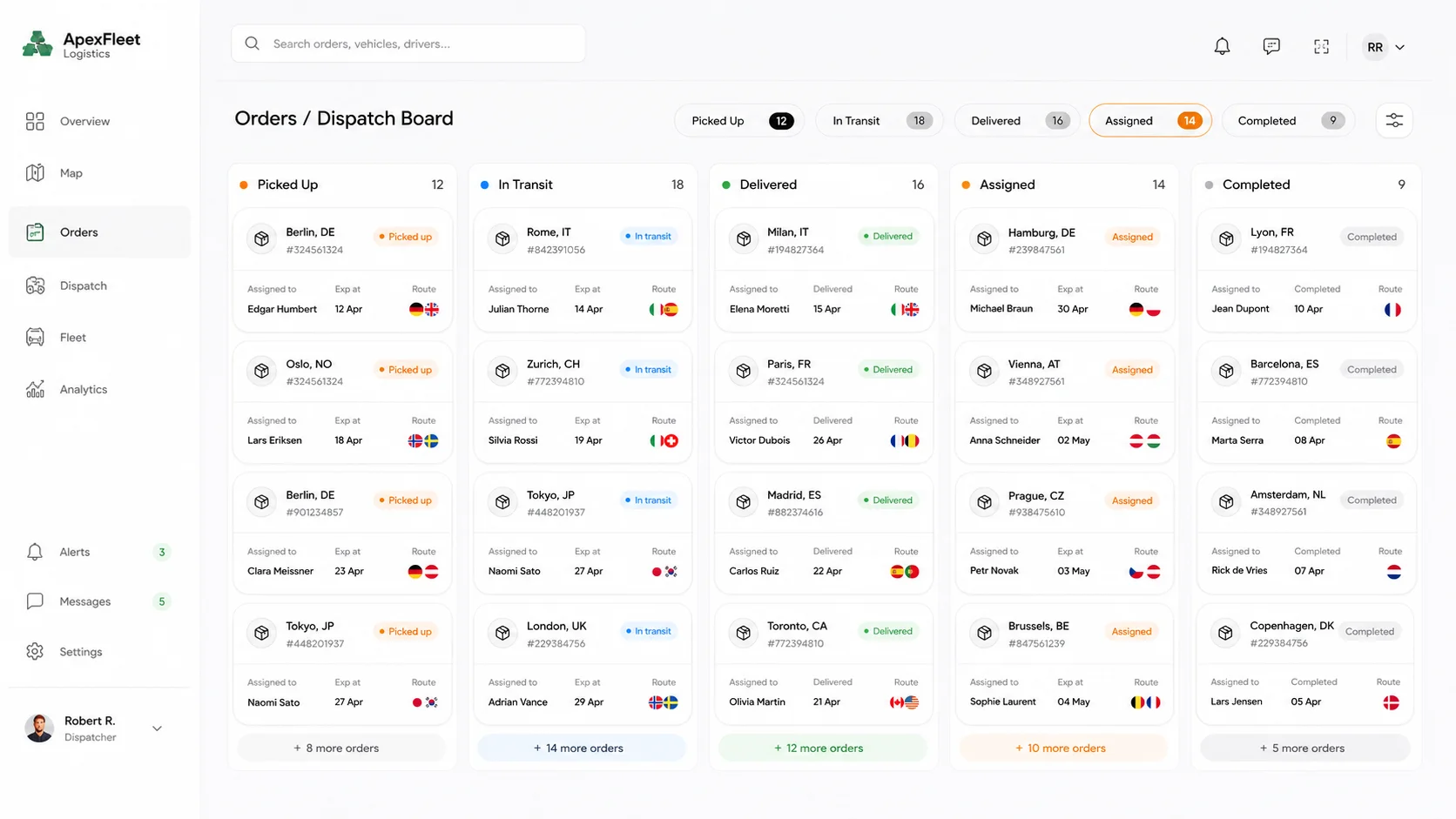Show 8 more Picked Up orders
The height and width of the screenshot is (819, 1456).
(x=341, y=748)
